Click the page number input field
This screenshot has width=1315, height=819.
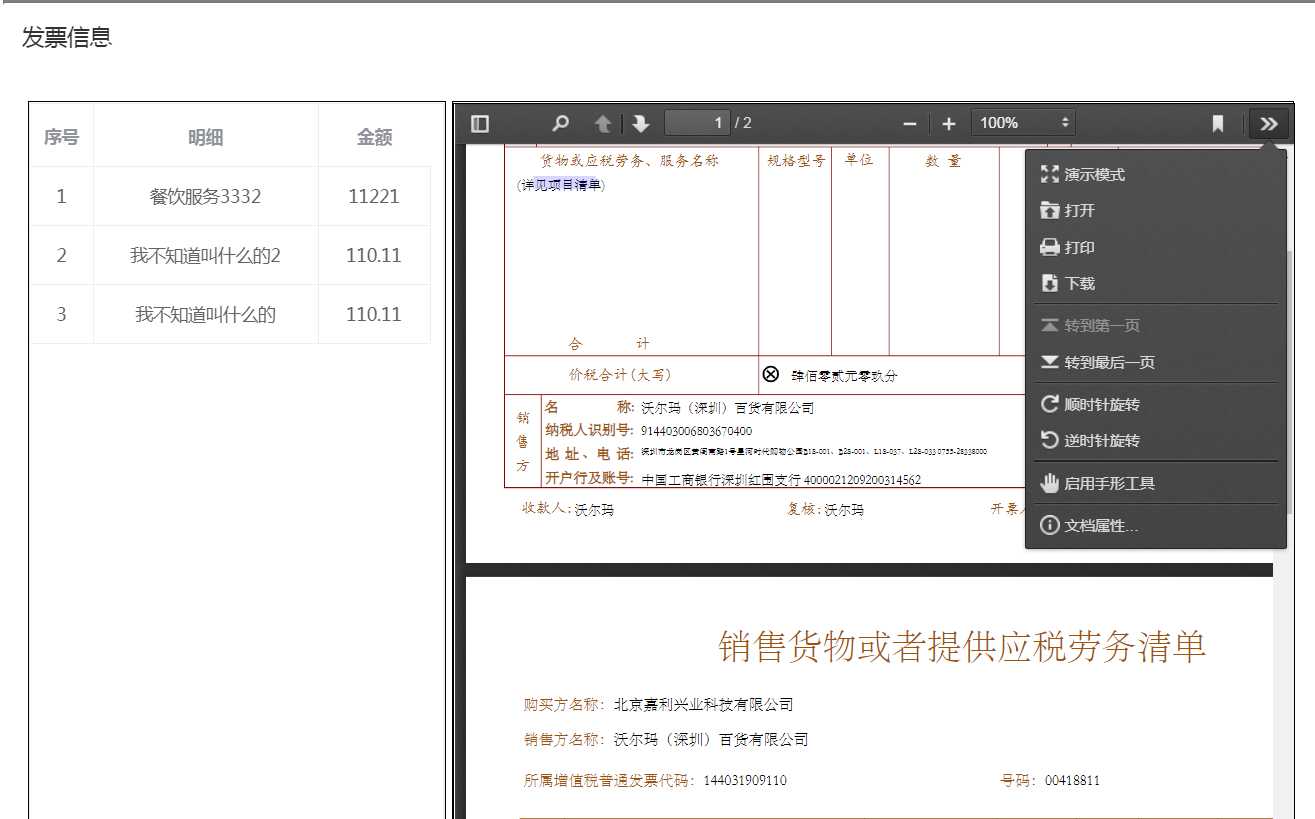click(x=697, y=123)
